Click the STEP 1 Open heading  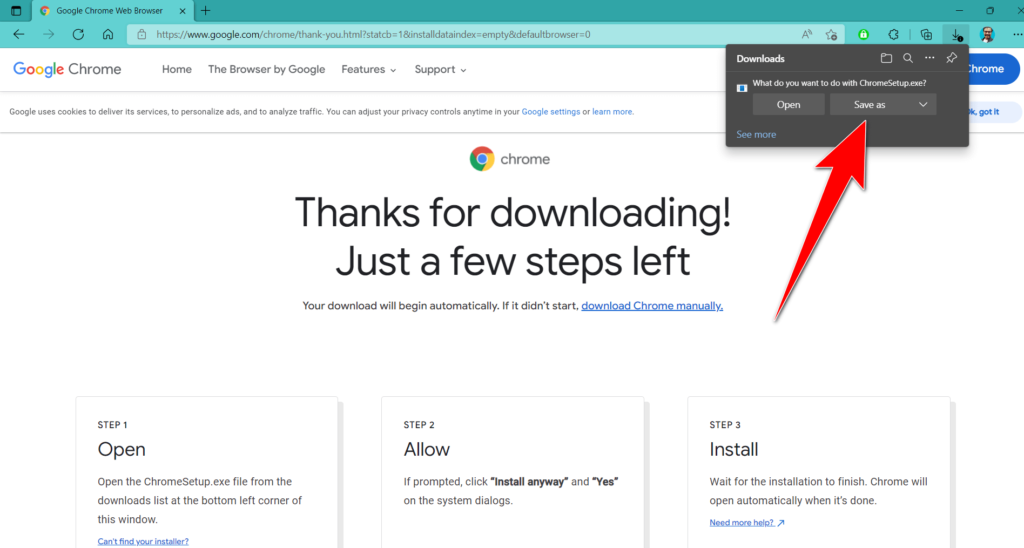coord(121,449)
